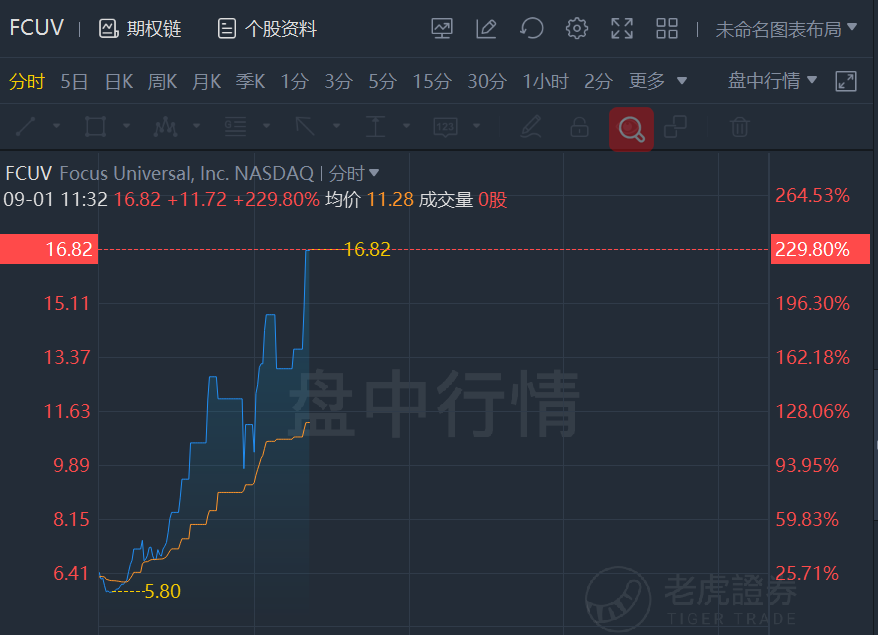Open the 盘中行情 session dropdown

772,81
